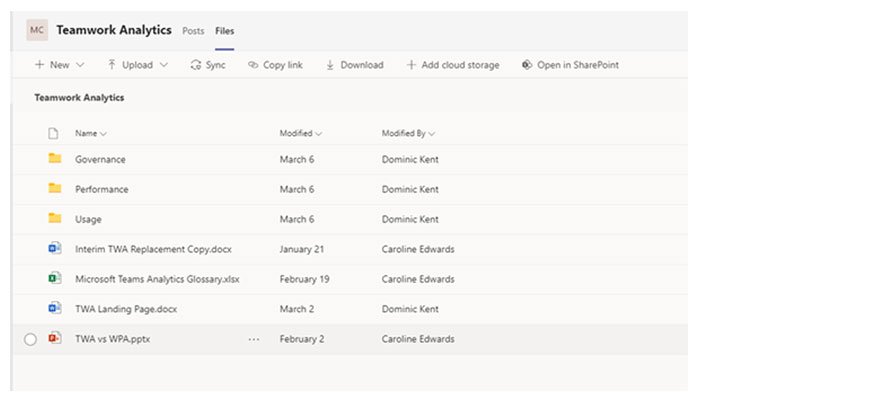Screen dimensions: 881x398
Task: Click the Performance folder icon
Action: pyautogui.click(x=55, y=188)
